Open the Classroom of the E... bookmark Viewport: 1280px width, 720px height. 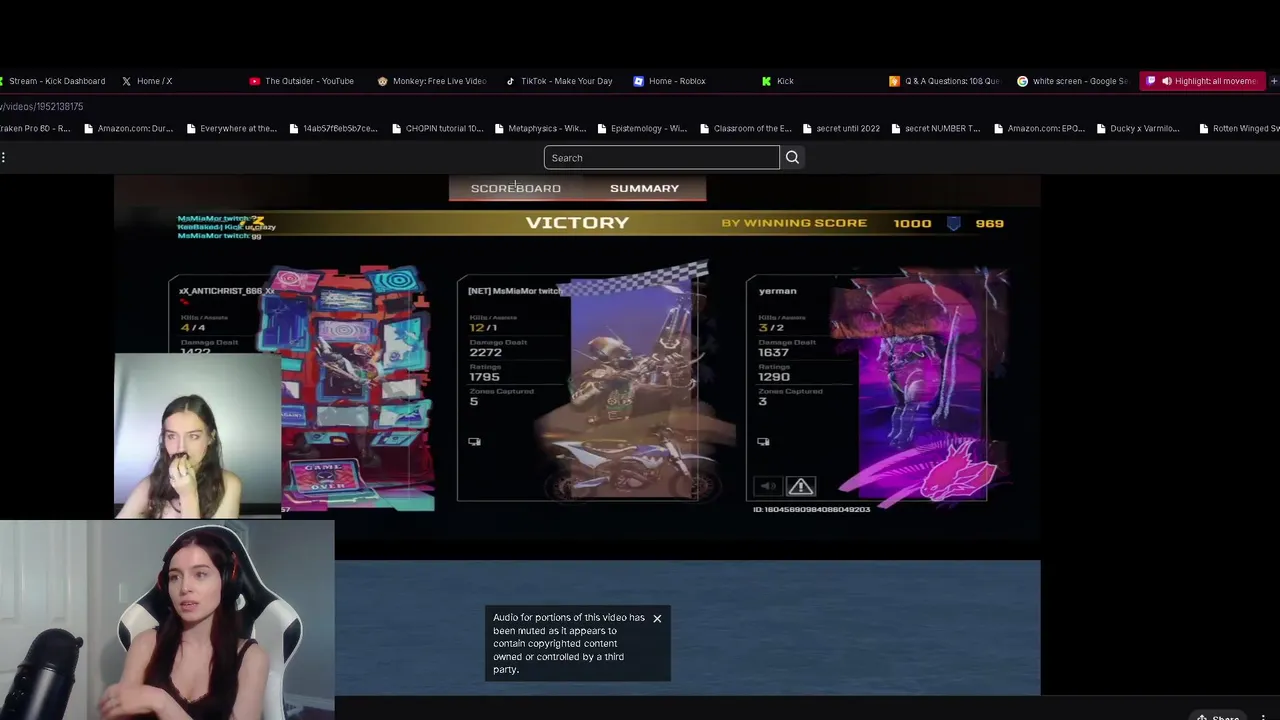[745, 128]
